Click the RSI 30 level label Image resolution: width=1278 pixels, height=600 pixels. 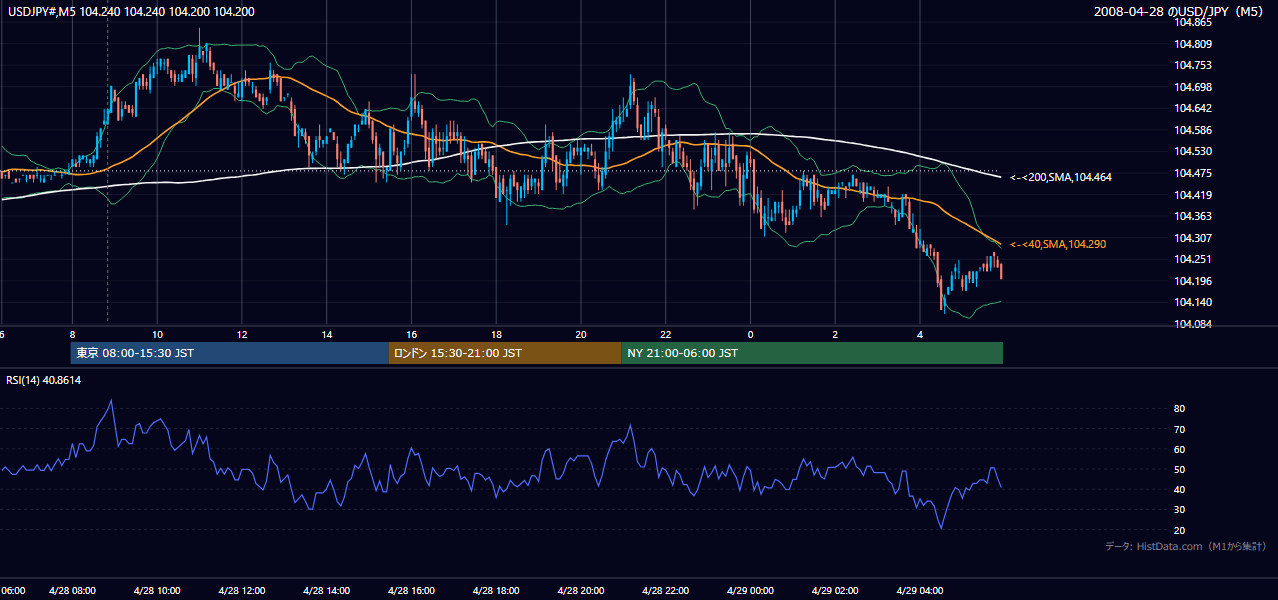click(x=1180, y=510)
